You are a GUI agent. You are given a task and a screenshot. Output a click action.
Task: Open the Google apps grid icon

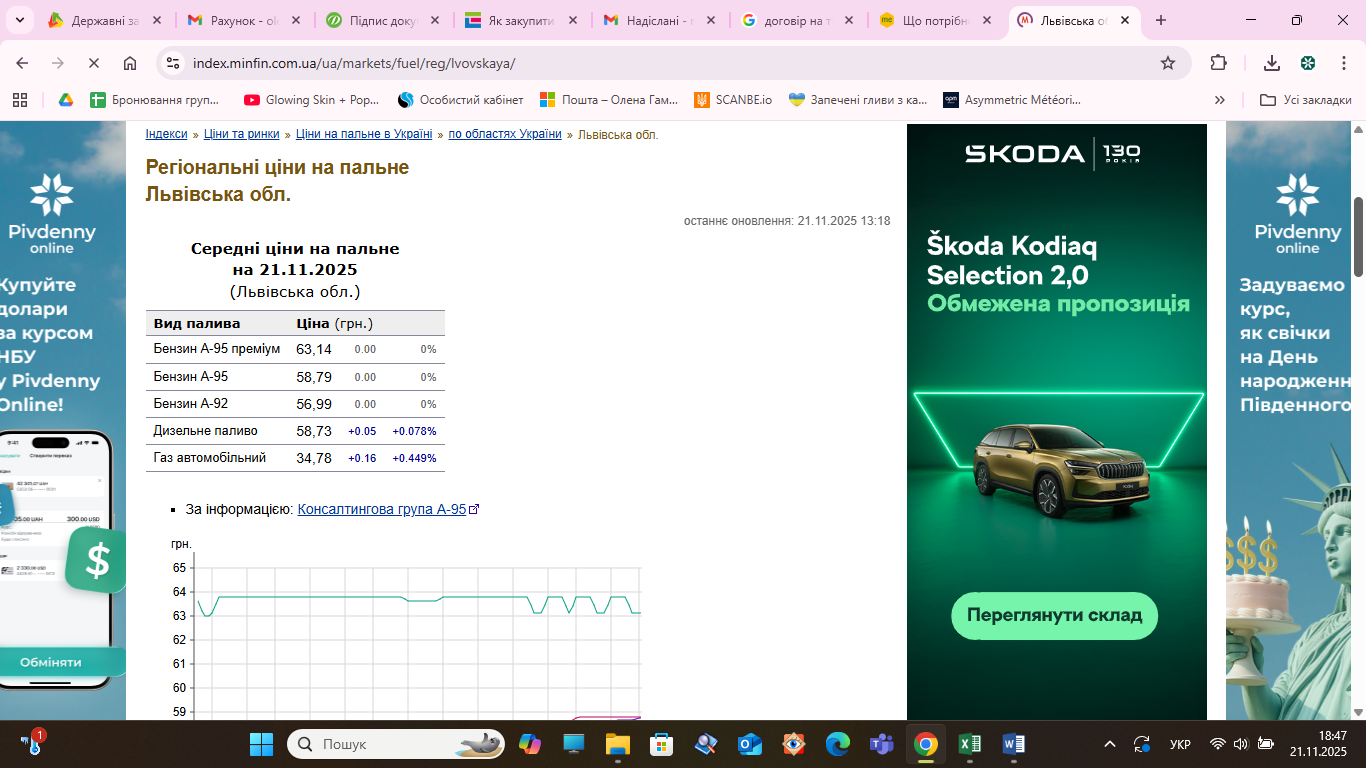pos(19,100)
